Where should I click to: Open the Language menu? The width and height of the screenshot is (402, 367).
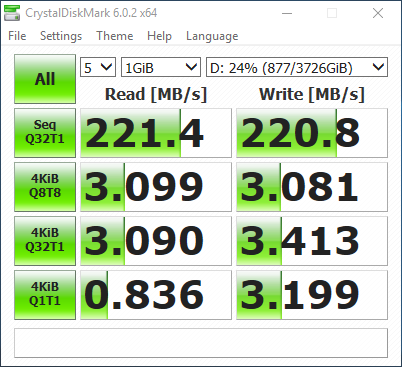pos(212,36)
